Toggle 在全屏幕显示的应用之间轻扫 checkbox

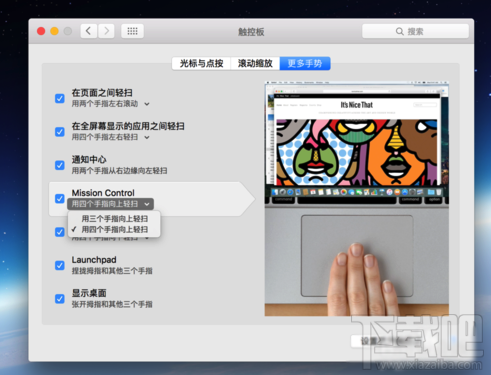click(x=60, y=132)
